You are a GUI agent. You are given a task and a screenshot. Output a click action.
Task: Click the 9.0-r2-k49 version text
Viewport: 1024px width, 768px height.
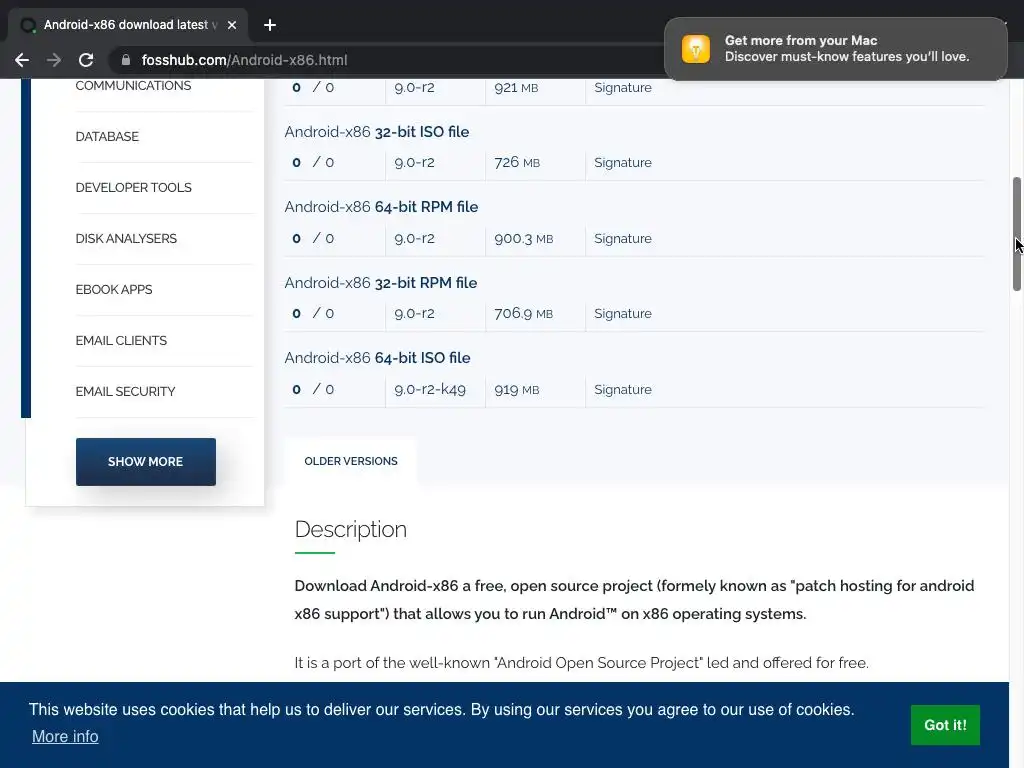(x=430, y=389)
